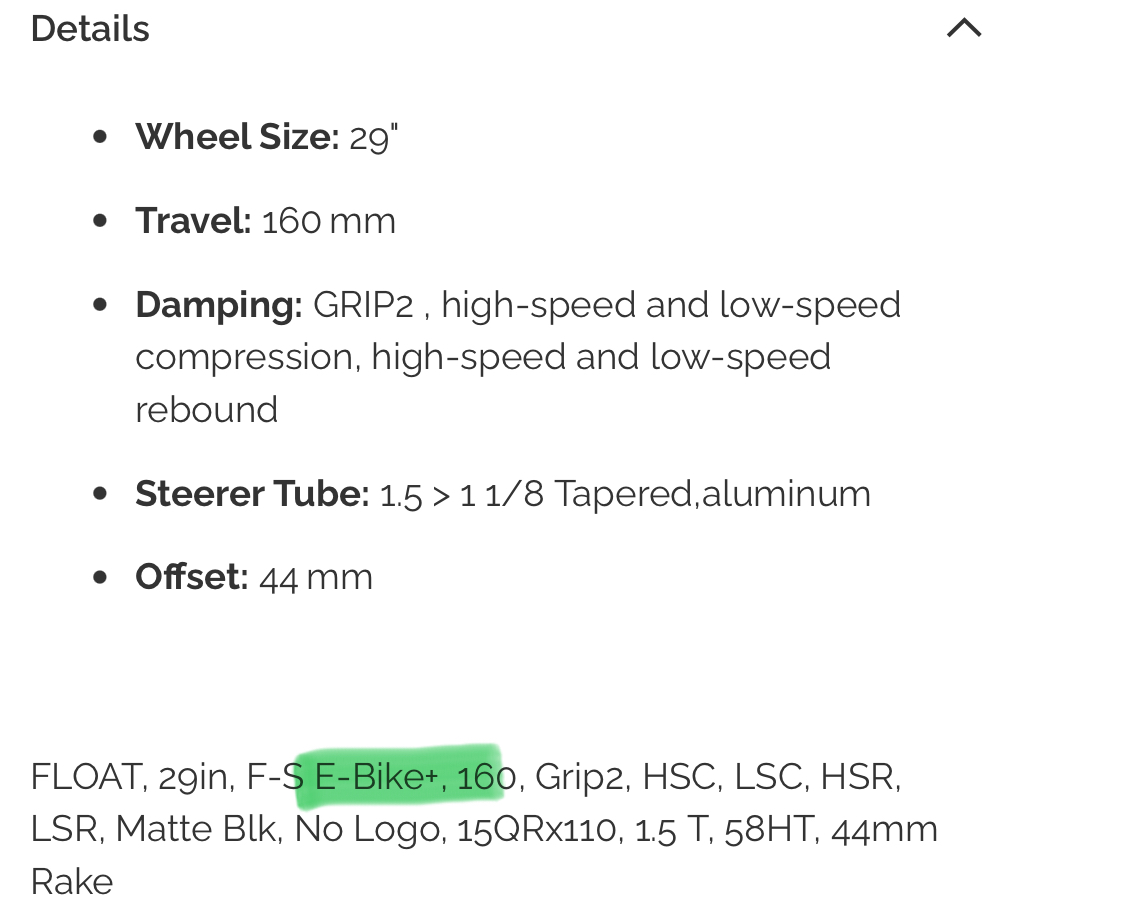The width and height of the screenshot is (1130, 907).
Task: Click the Damping label
Action: pos(219,305)
